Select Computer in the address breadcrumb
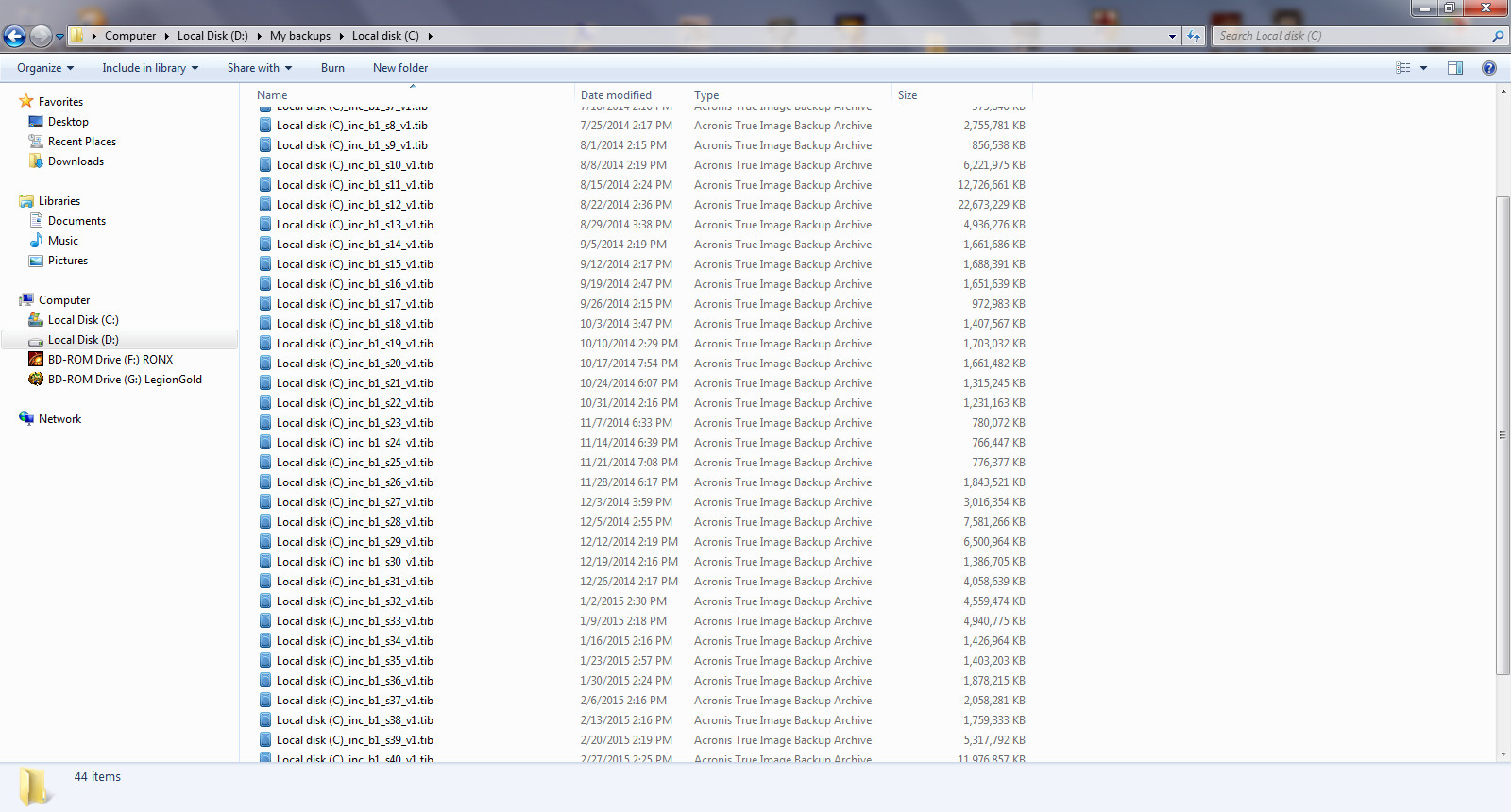 [130, 36]
